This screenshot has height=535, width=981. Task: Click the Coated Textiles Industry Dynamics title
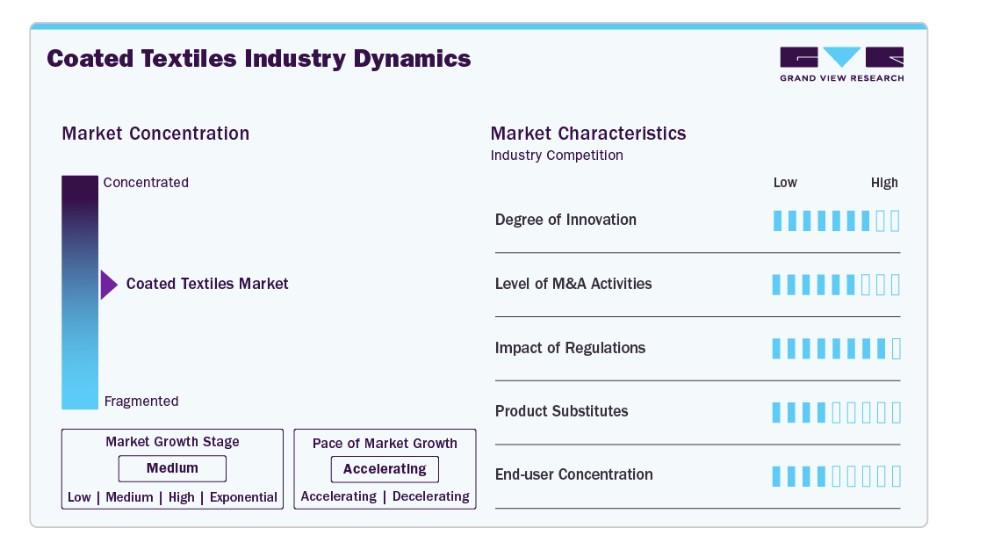point(258,59)
